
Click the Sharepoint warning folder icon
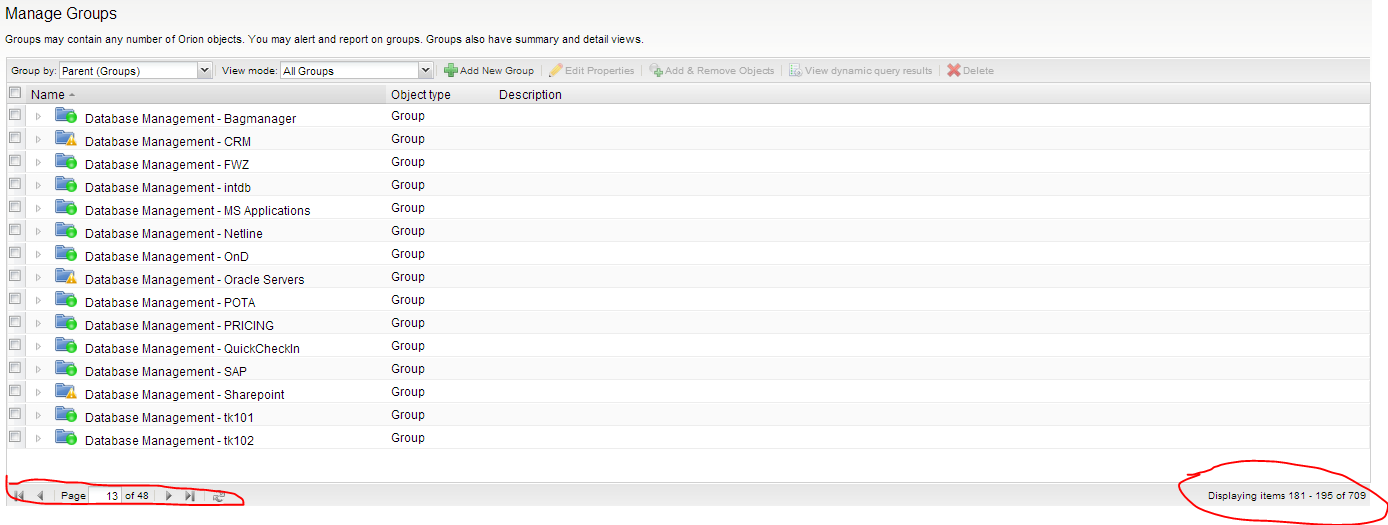click(x=66, y=392)
